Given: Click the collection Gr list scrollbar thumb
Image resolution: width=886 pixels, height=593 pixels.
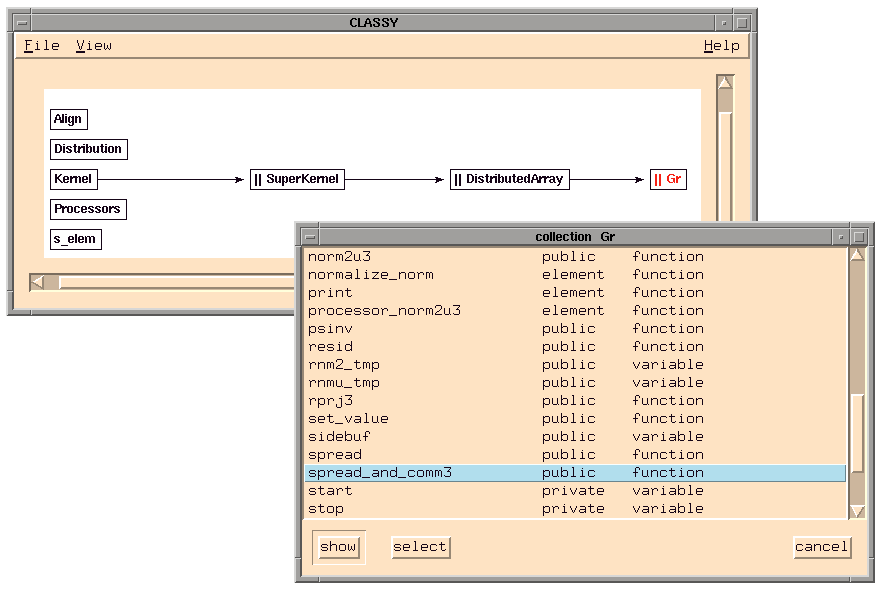Looking at the screenshot, I should (857, 432).
